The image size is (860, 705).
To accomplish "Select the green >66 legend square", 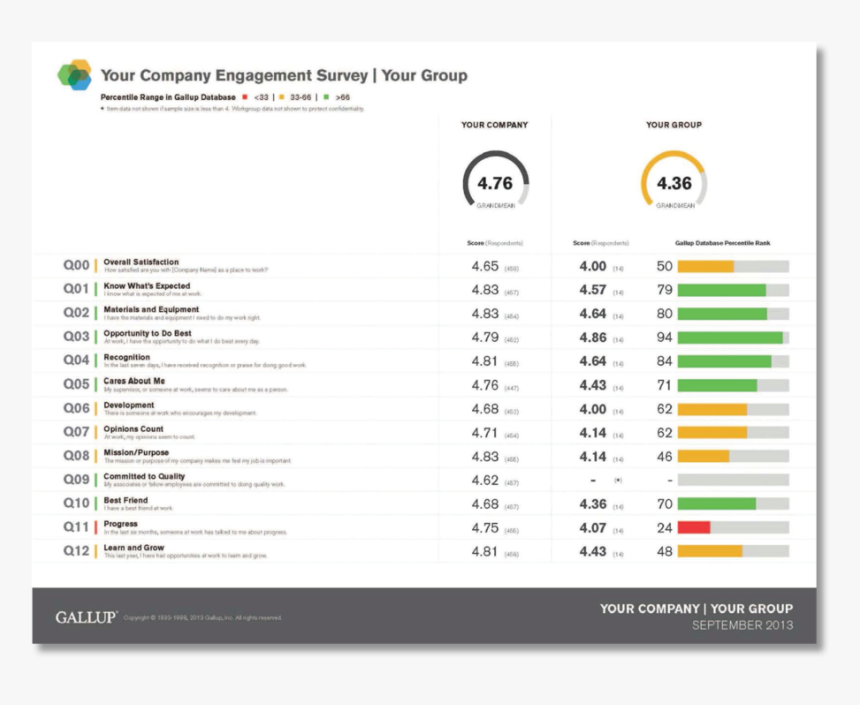I will click(326, 97).
